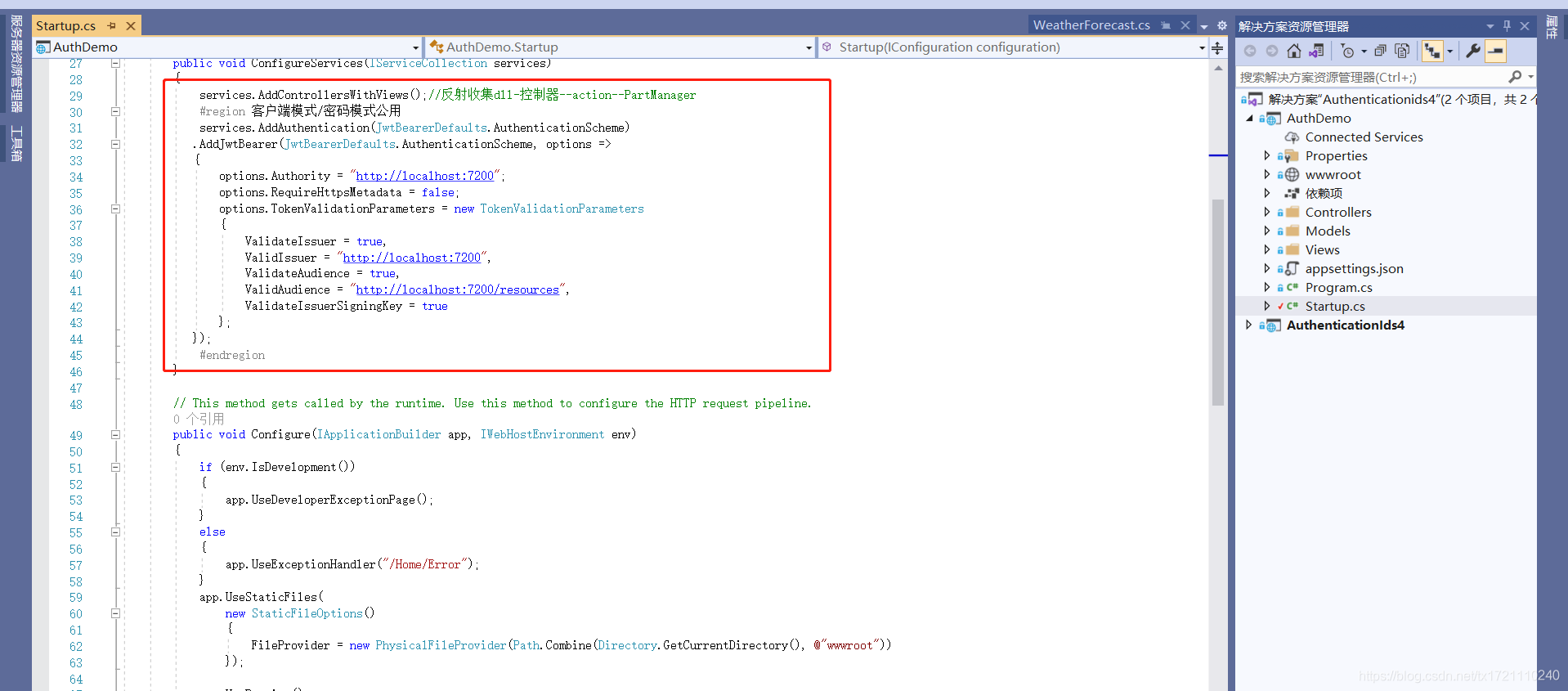Image resolution: width=1568 pixels, height=691 pixels.
Task: Toggle the file nesting tree-view button
Action: [1432, 51]
